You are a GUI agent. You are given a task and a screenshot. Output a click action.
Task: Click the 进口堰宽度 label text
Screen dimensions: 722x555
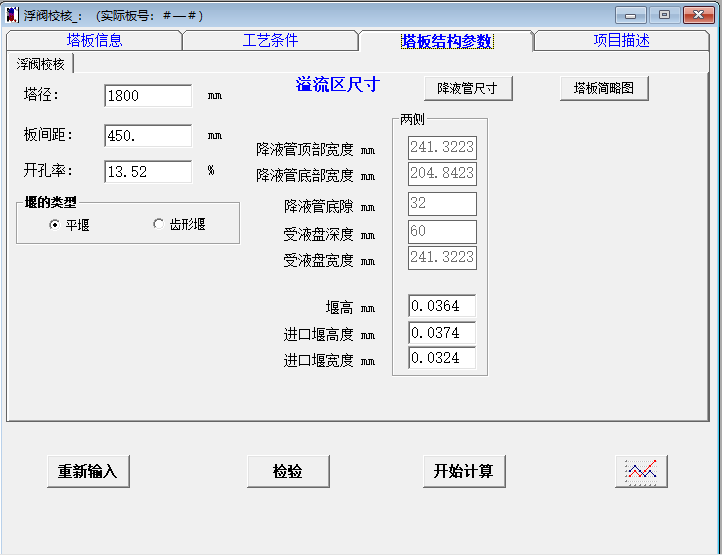pyautogui.click(x=319, y=360)
